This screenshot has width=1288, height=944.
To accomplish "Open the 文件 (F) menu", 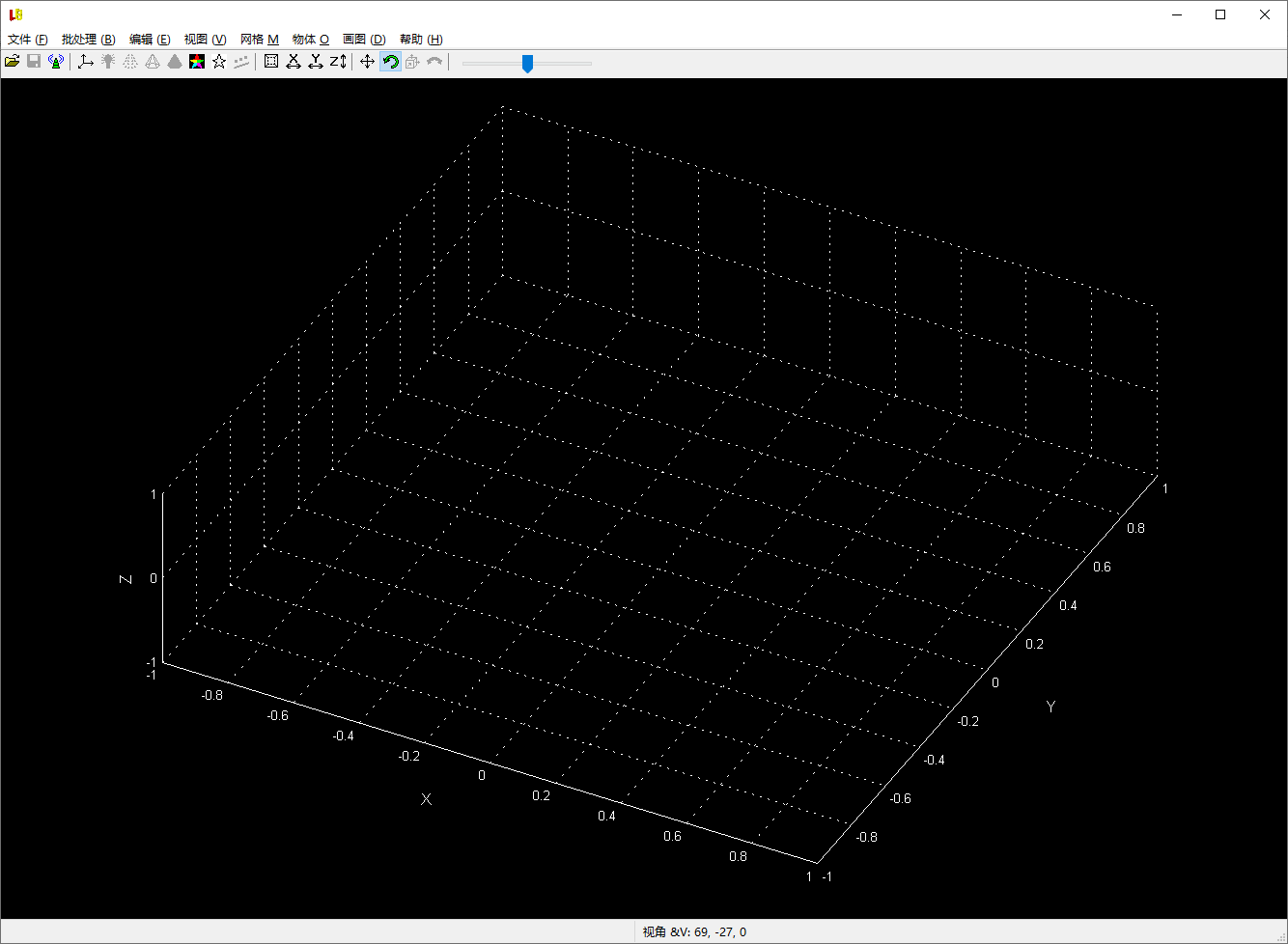I will tap(28, 40).
